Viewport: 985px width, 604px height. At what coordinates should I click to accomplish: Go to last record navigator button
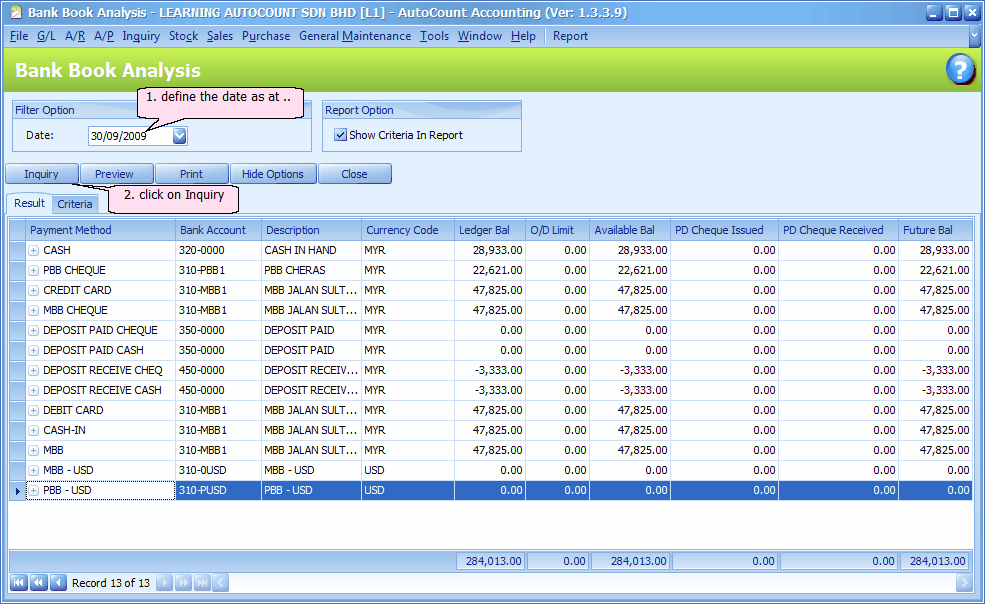click(202, 583)
